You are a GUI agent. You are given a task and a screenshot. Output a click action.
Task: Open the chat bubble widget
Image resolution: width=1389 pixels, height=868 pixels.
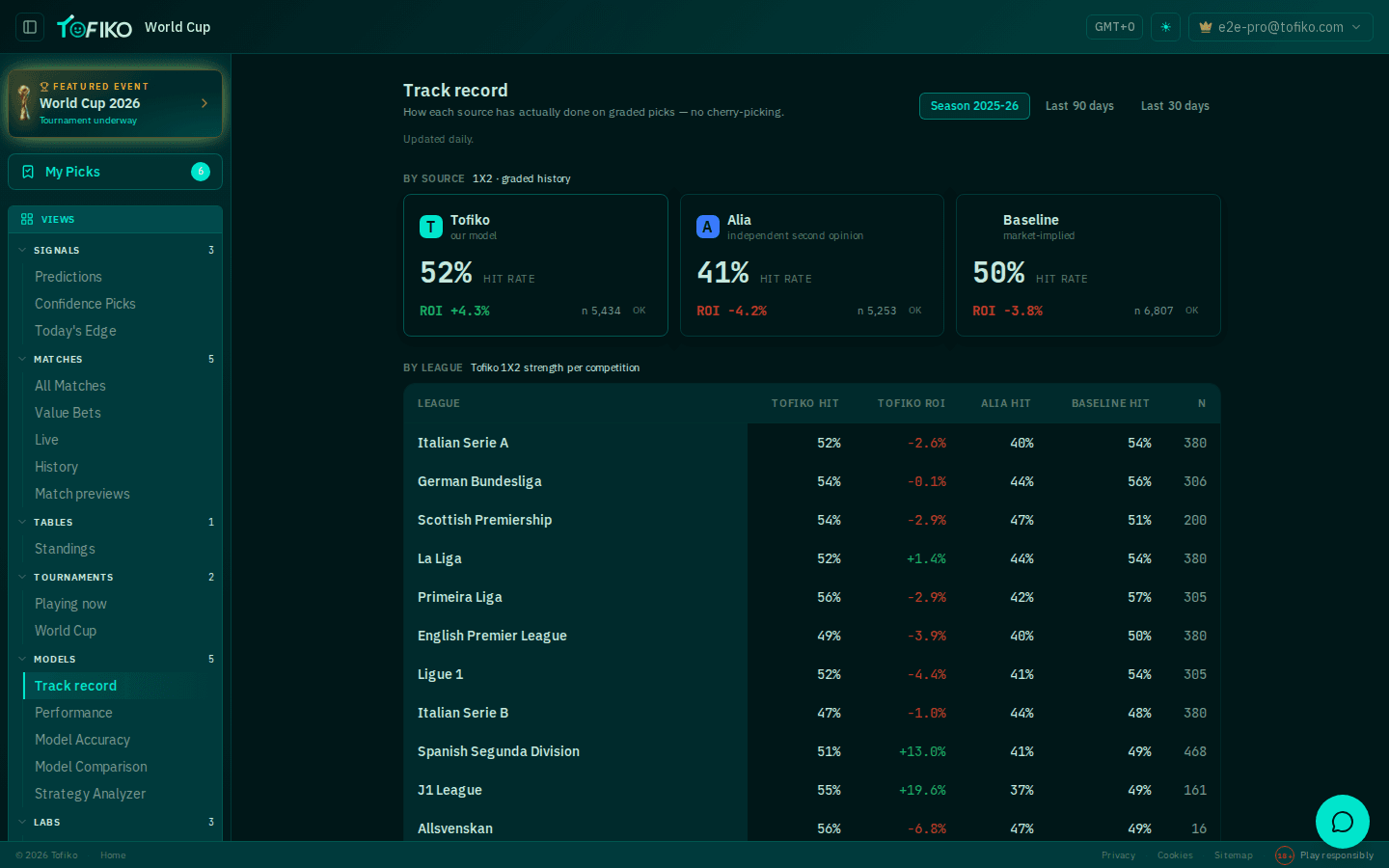(x=1343, y=822)
